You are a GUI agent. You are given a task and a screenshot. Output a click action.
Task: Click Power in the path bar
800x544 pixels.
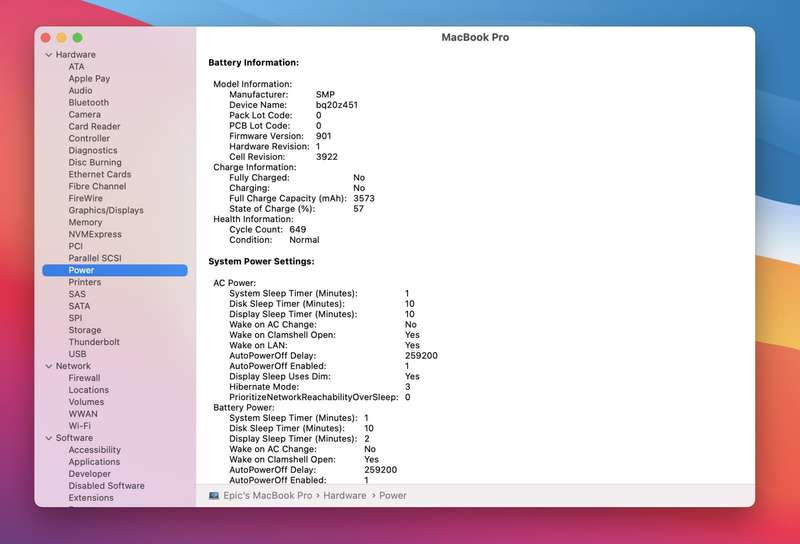pos(392,496)
